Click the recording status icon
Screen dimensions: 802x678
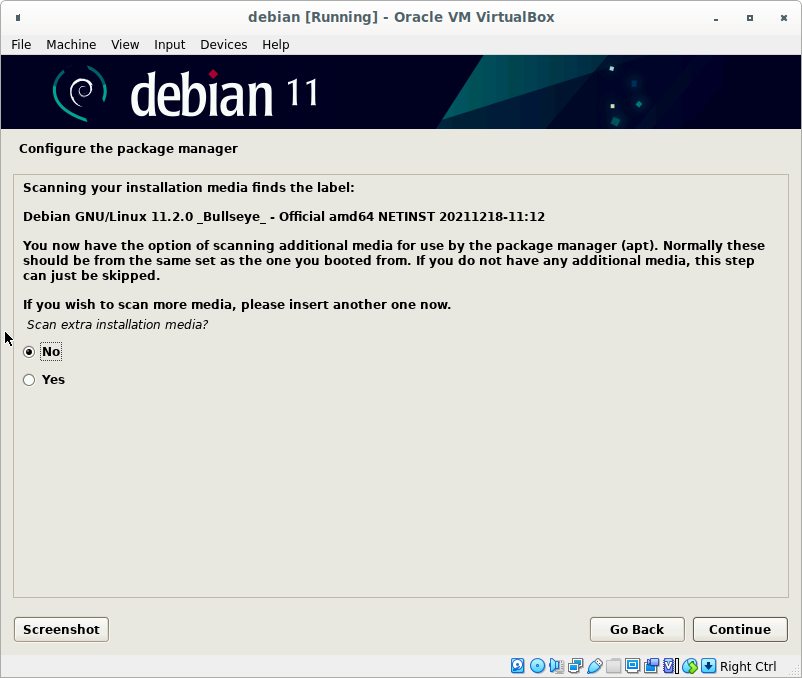click(651, 666)
